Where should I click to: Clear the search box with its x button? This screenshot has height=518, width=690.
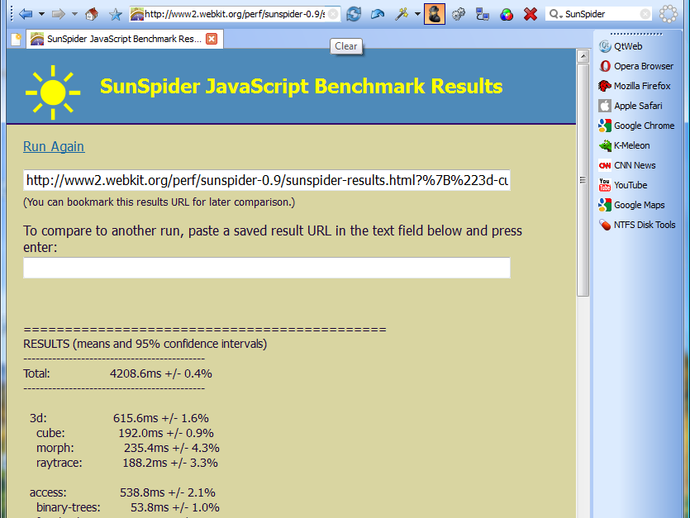pyautogui.click(x=645, y=14)
